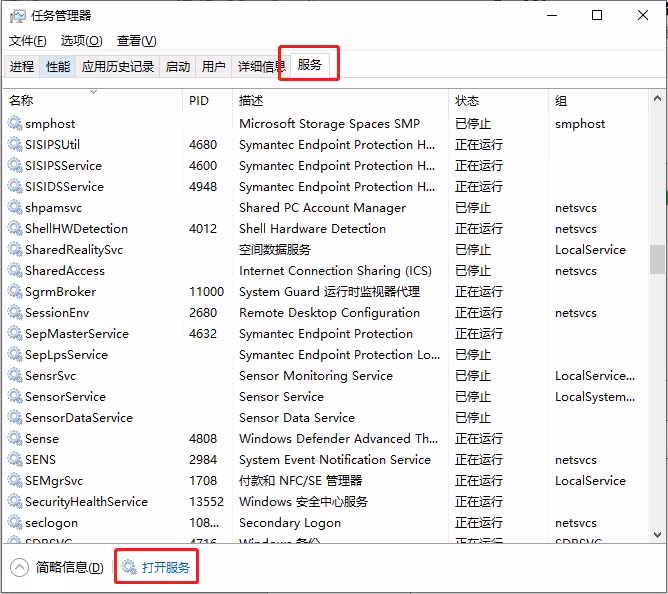Screen dimensions: 668x594
Task: Open the 文件(F) menu
Action: click(x=27, y=41)
